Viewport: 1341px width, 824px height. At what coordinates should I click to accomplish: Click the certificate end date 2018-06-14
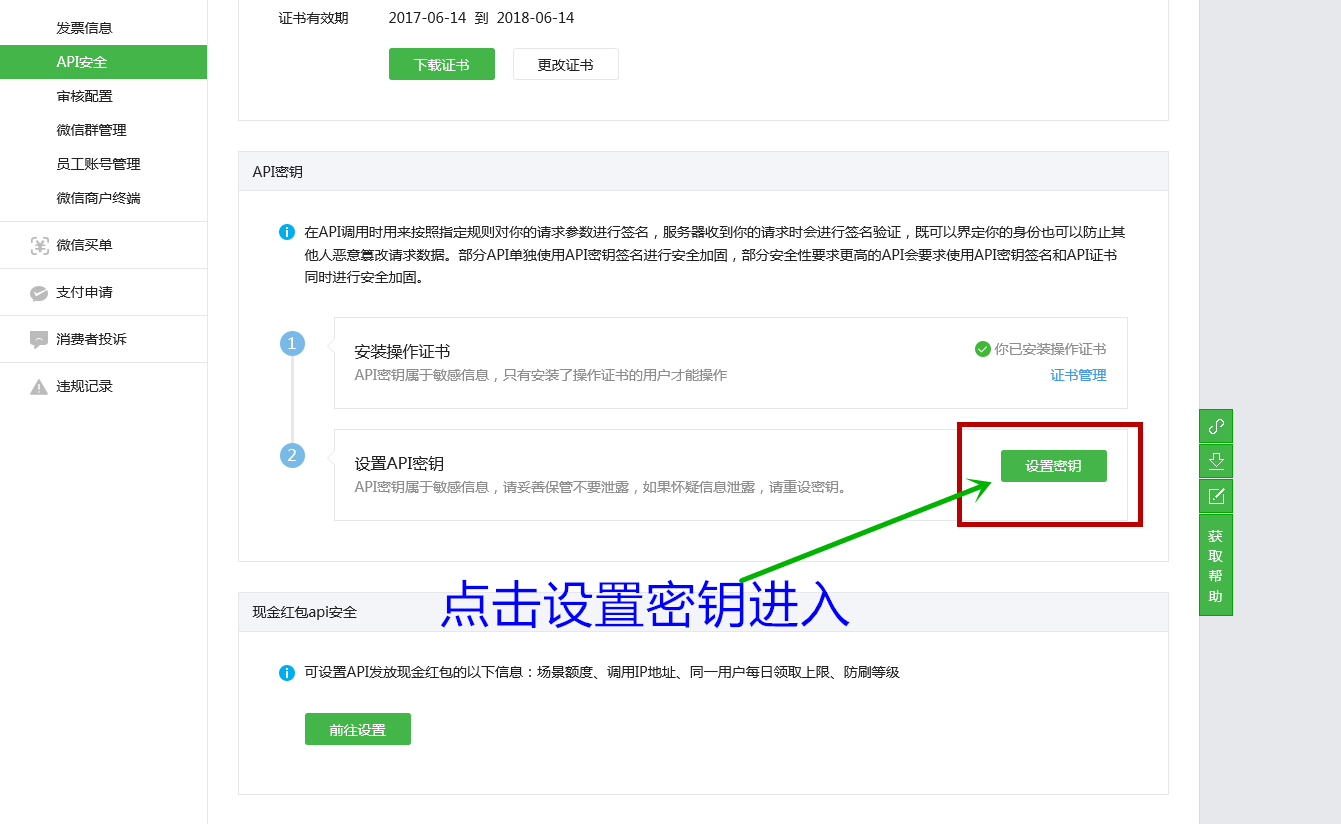point(535,18)
